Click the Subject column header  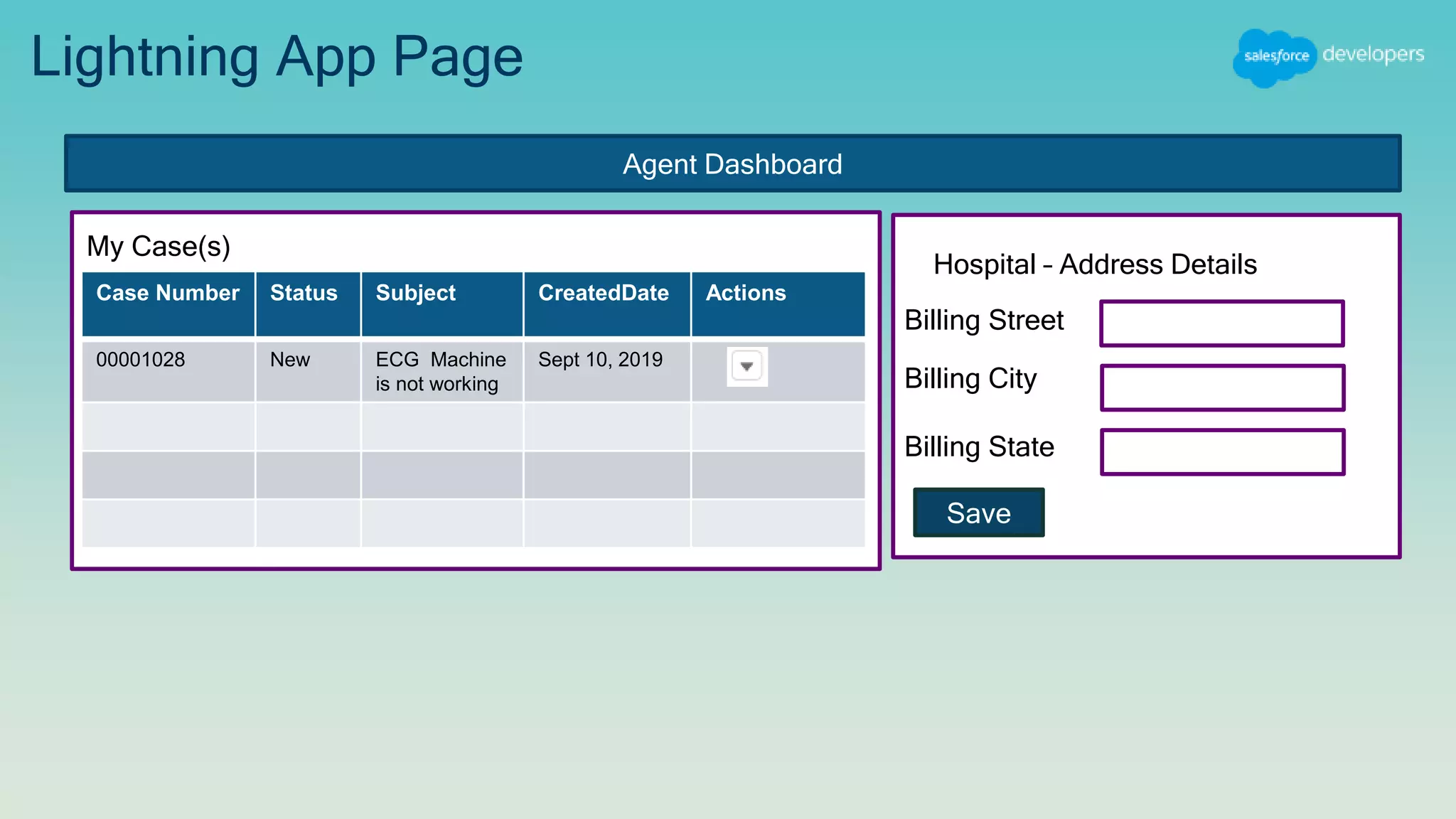441,304
